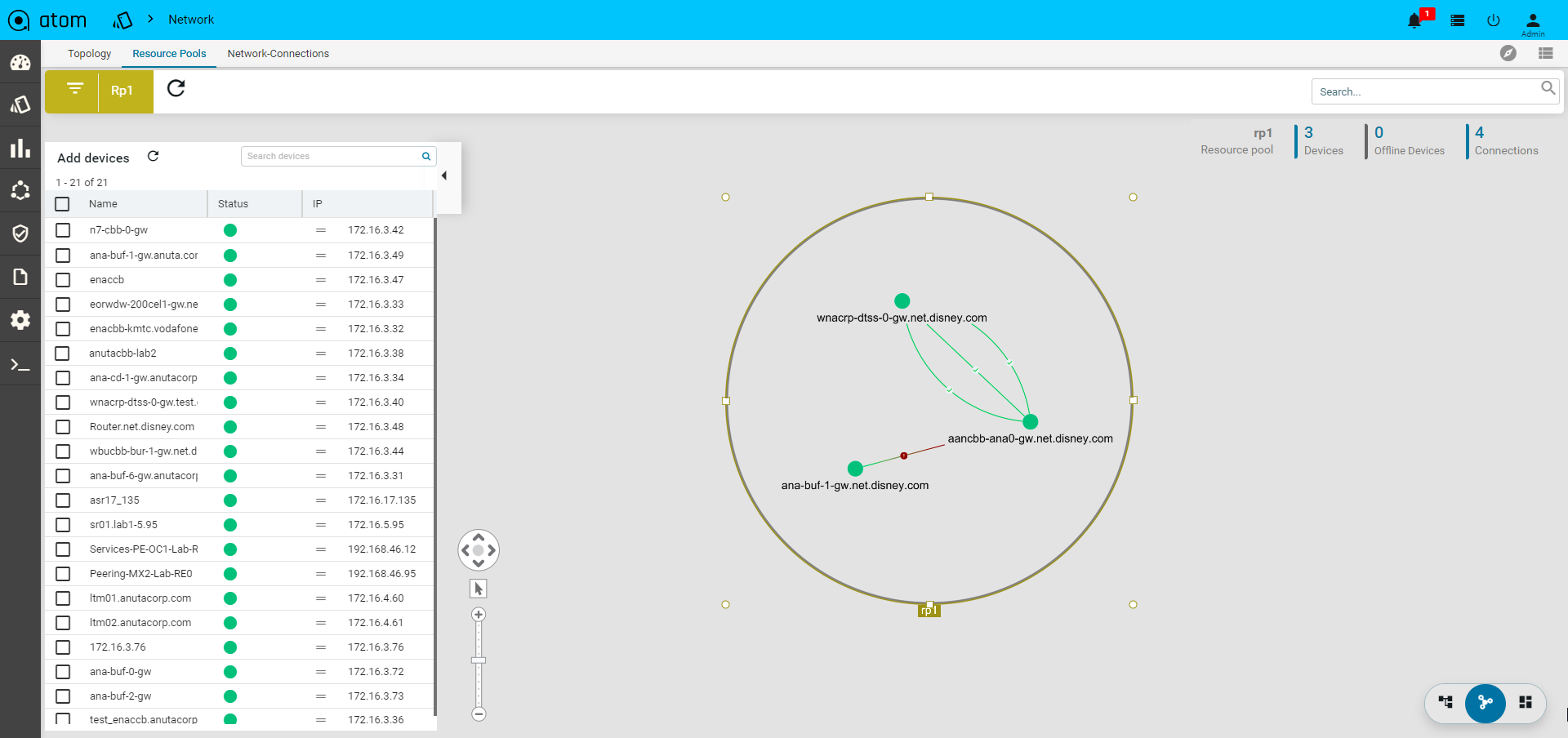
Task: Select the pointer tool on canvas
Action: (x=479, y=589)
